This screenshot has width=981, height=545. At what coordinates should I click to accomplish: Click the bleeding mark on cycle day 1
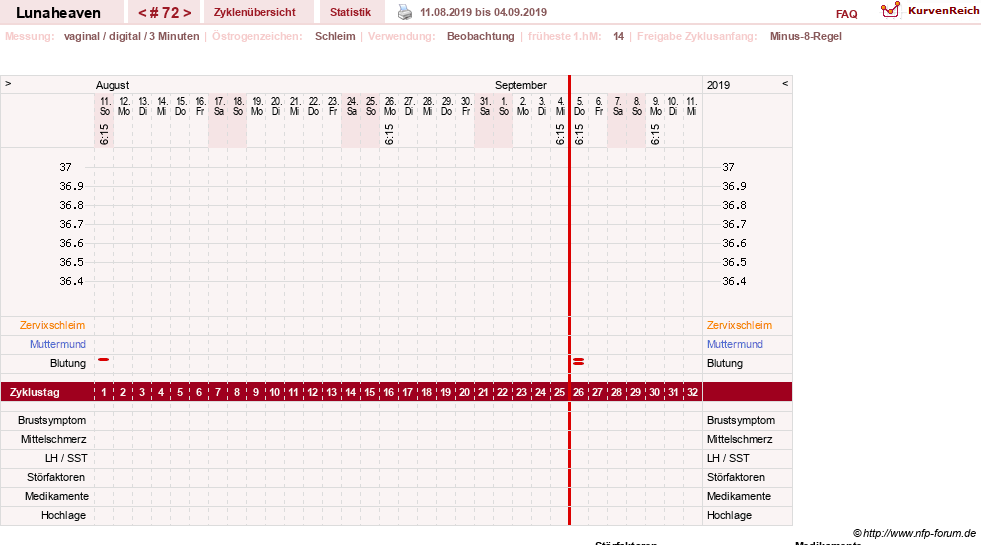pyautogui.click(x=104, y=360)
